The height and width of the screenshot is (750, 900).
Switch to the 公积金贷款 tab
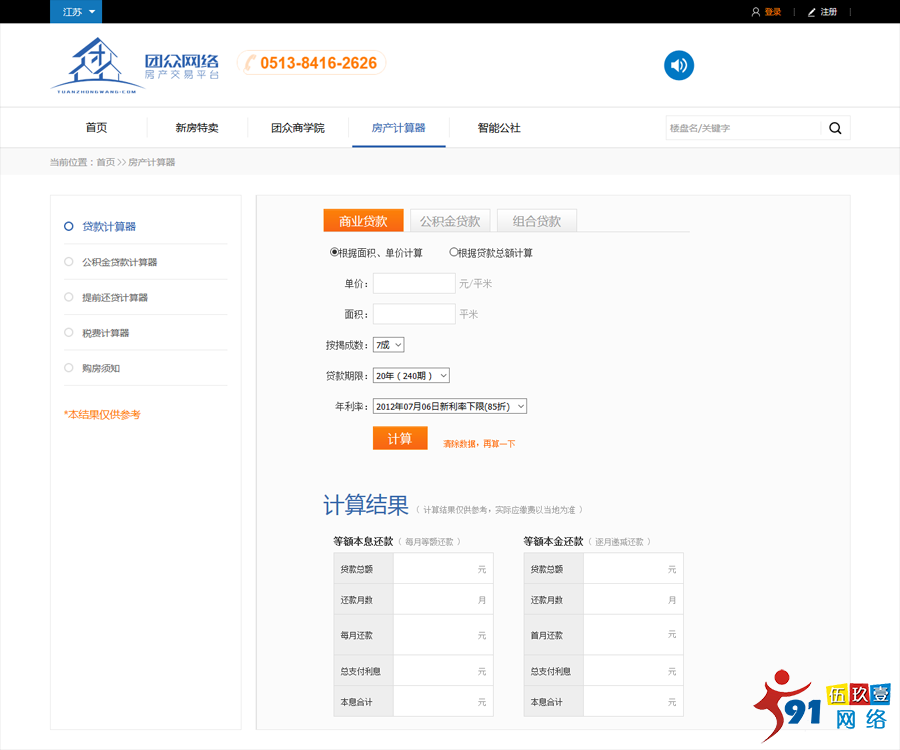pyautogui.click(x=449, y=220)
